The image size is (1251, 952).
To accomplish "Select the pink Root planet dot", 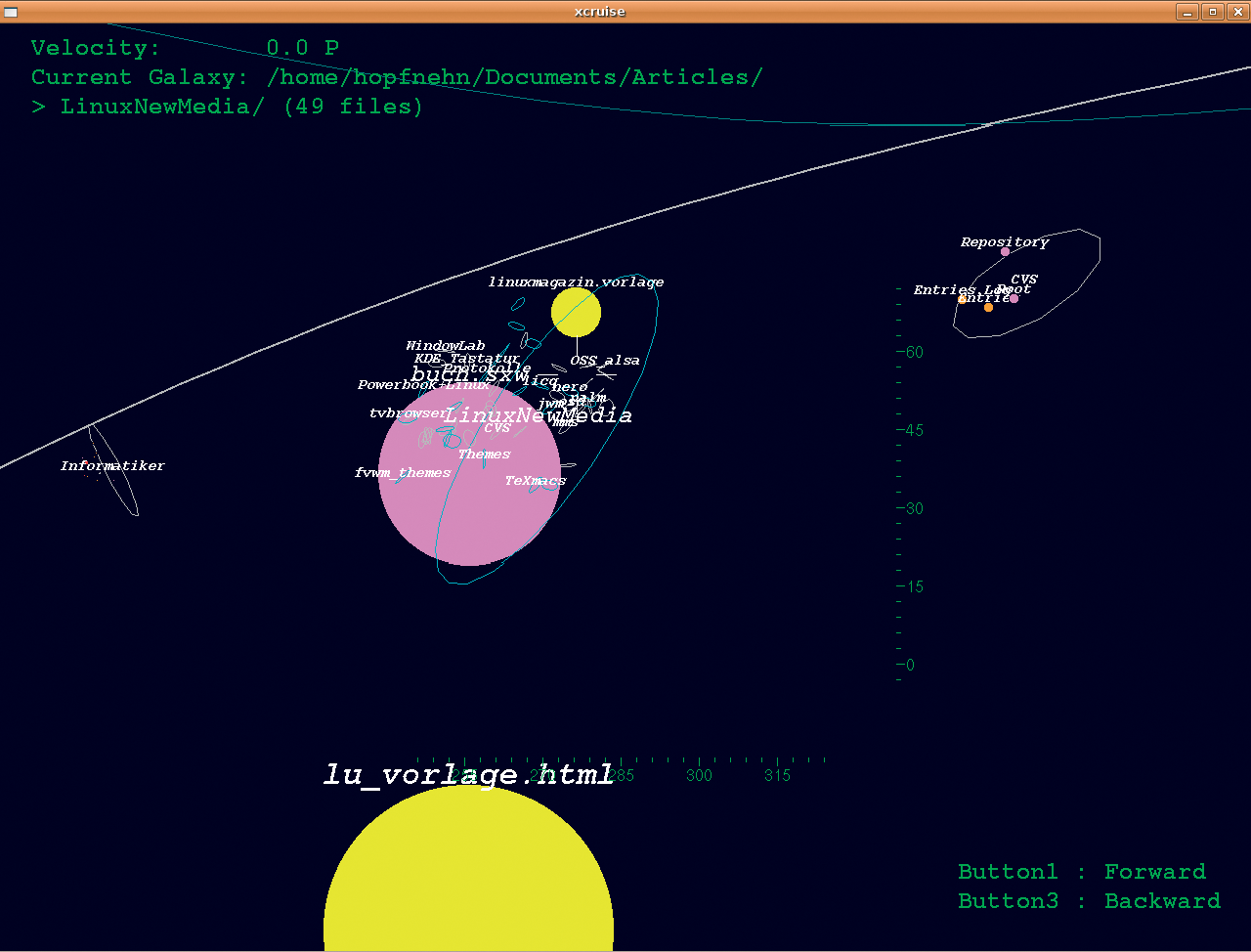I will [x=1014, y=298].
